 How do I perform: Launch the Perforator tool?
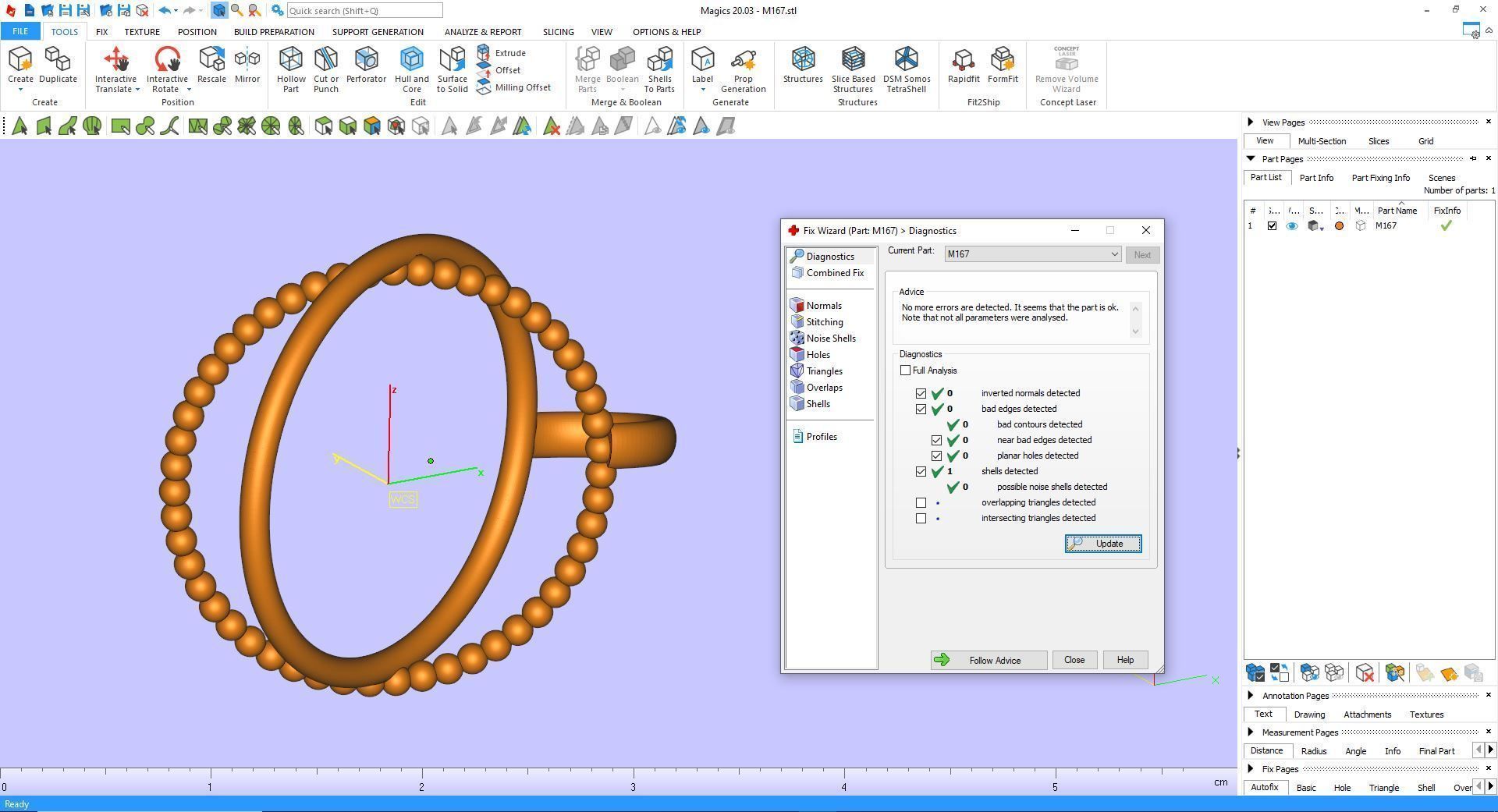pos(366,66)
